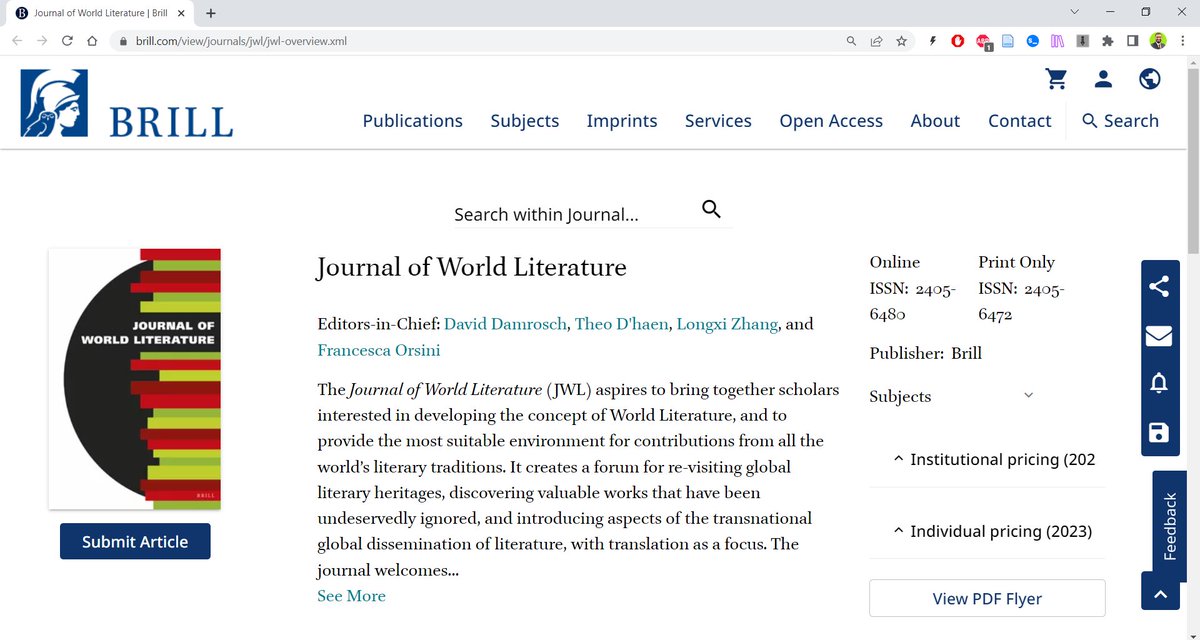Reload the page with refresh icon

(x=67, y=41)
